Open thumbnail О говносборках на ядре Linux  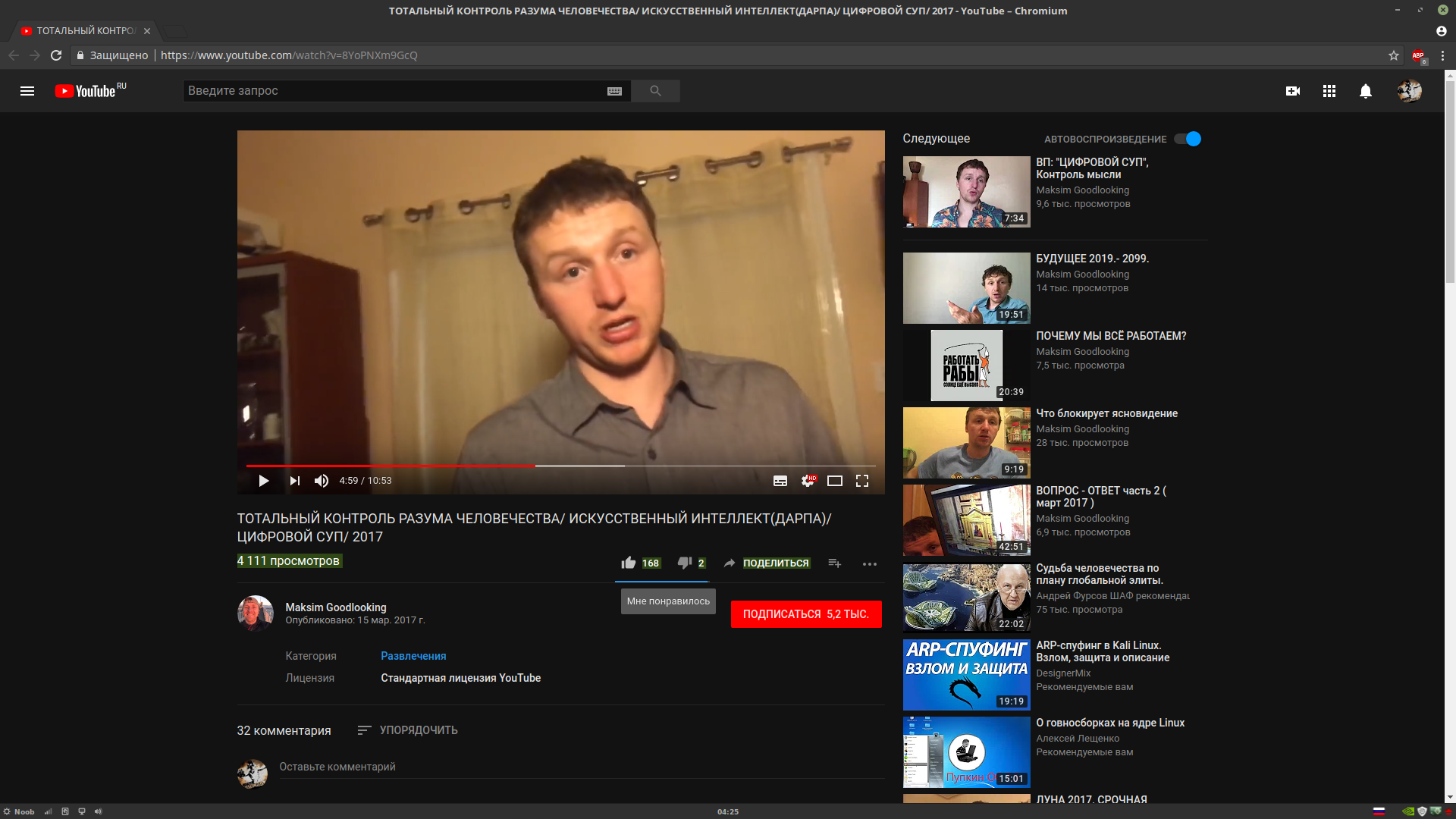(x=966, y=752)
